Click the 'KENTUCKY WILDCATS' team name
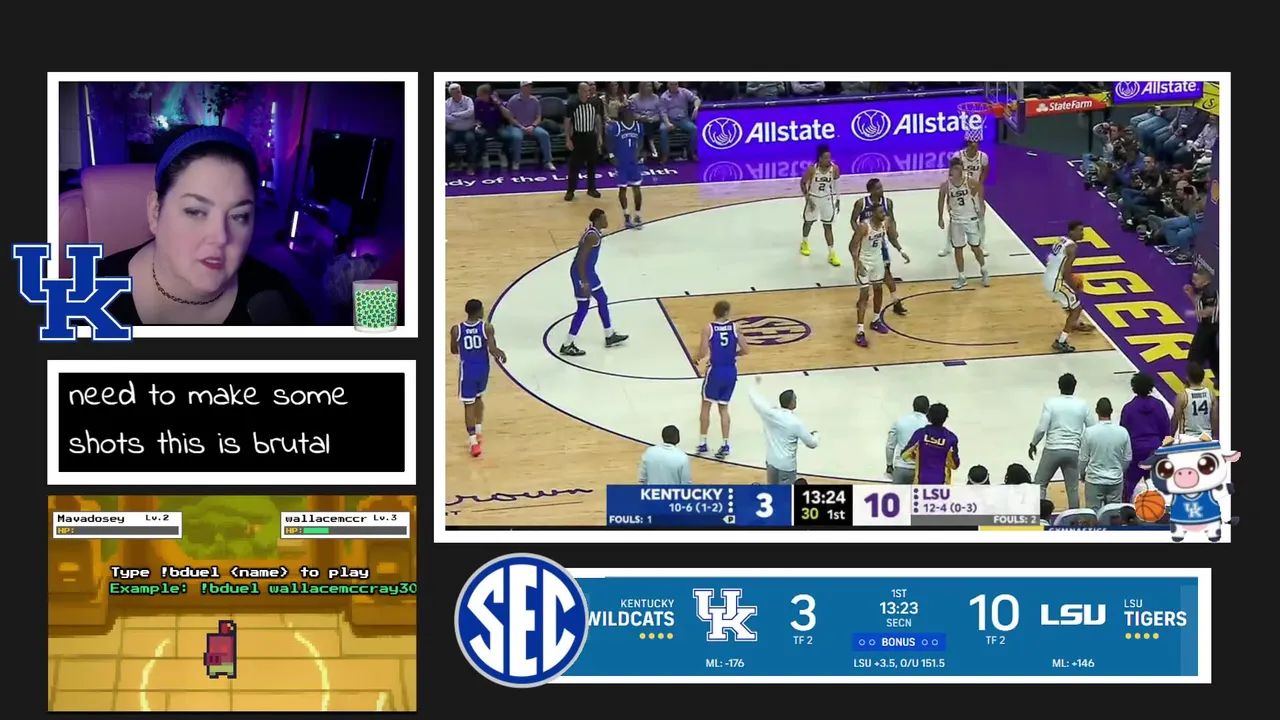Image resolution: width=1280 pixels, height=720 pixels. 631,613
